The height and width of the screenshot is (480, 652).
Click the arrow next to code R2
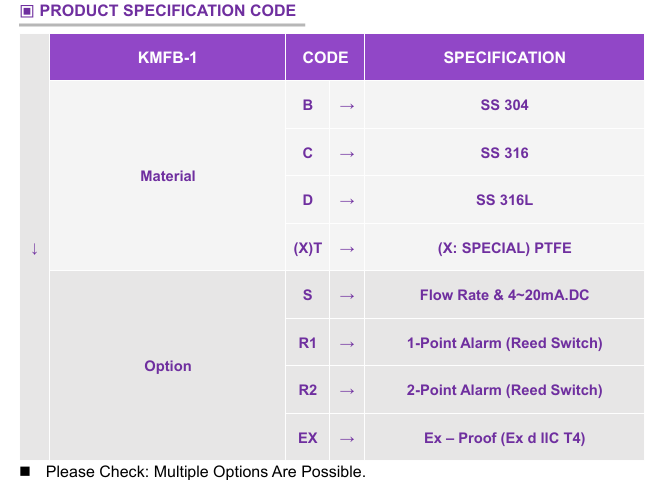(347, 391)
